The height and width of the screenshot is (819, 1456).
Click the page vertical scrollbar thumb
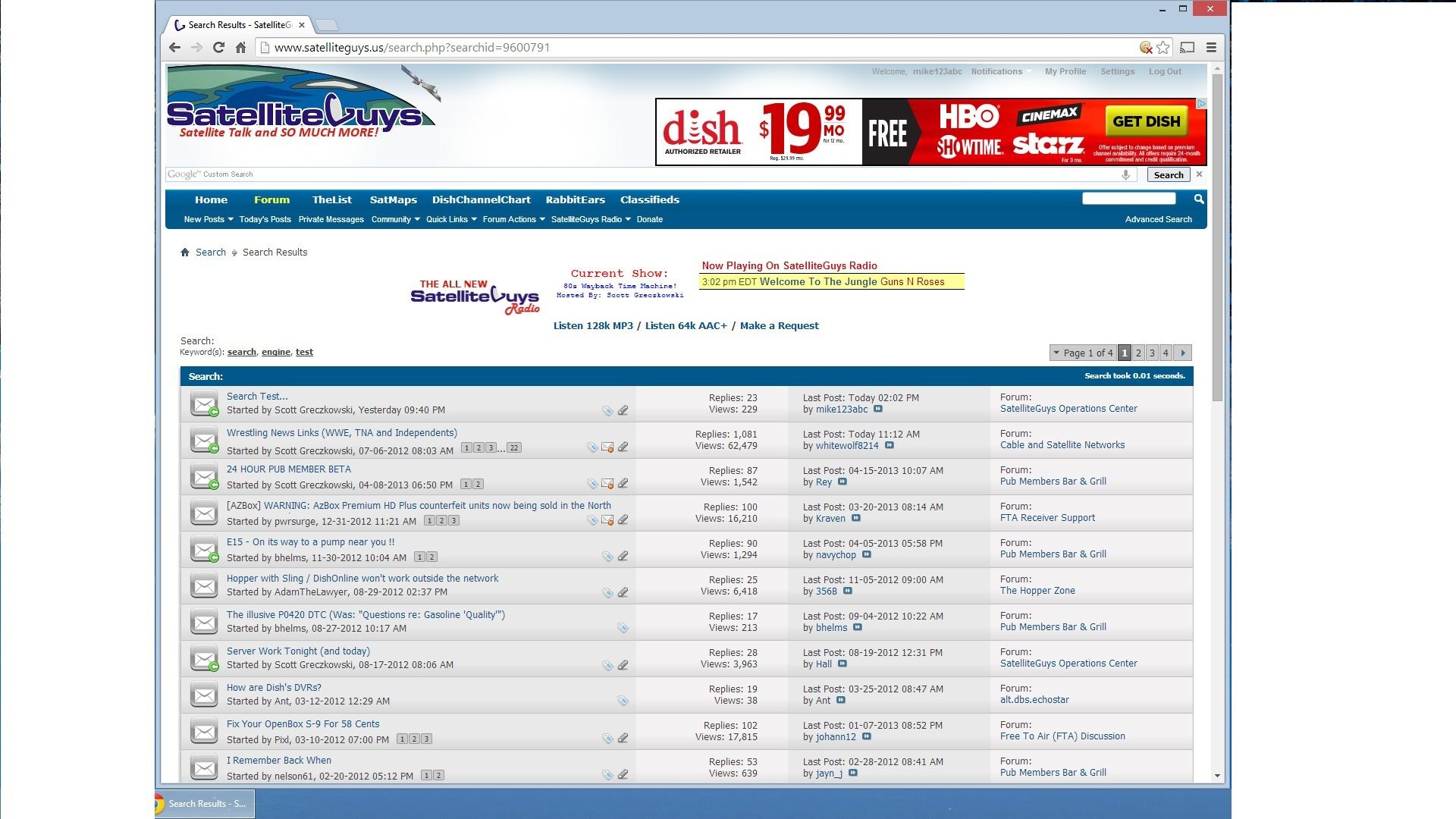(1217, 237)
